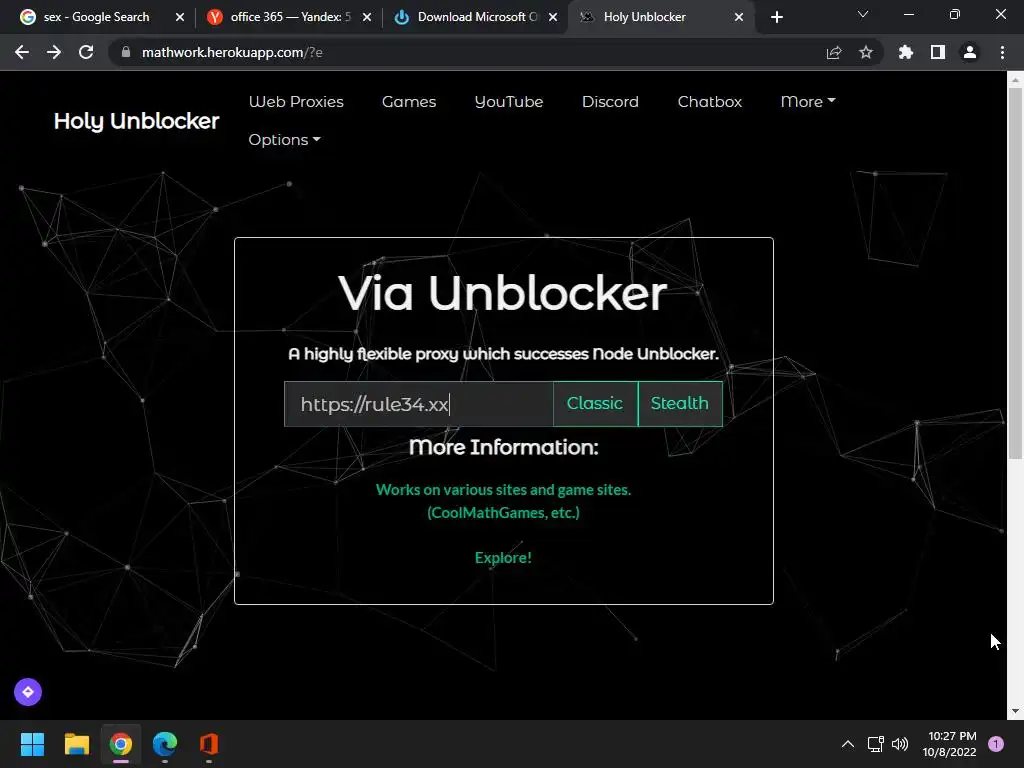Open the Office app from taskbar
This screenshot has width=1024, height=768.
208,744
